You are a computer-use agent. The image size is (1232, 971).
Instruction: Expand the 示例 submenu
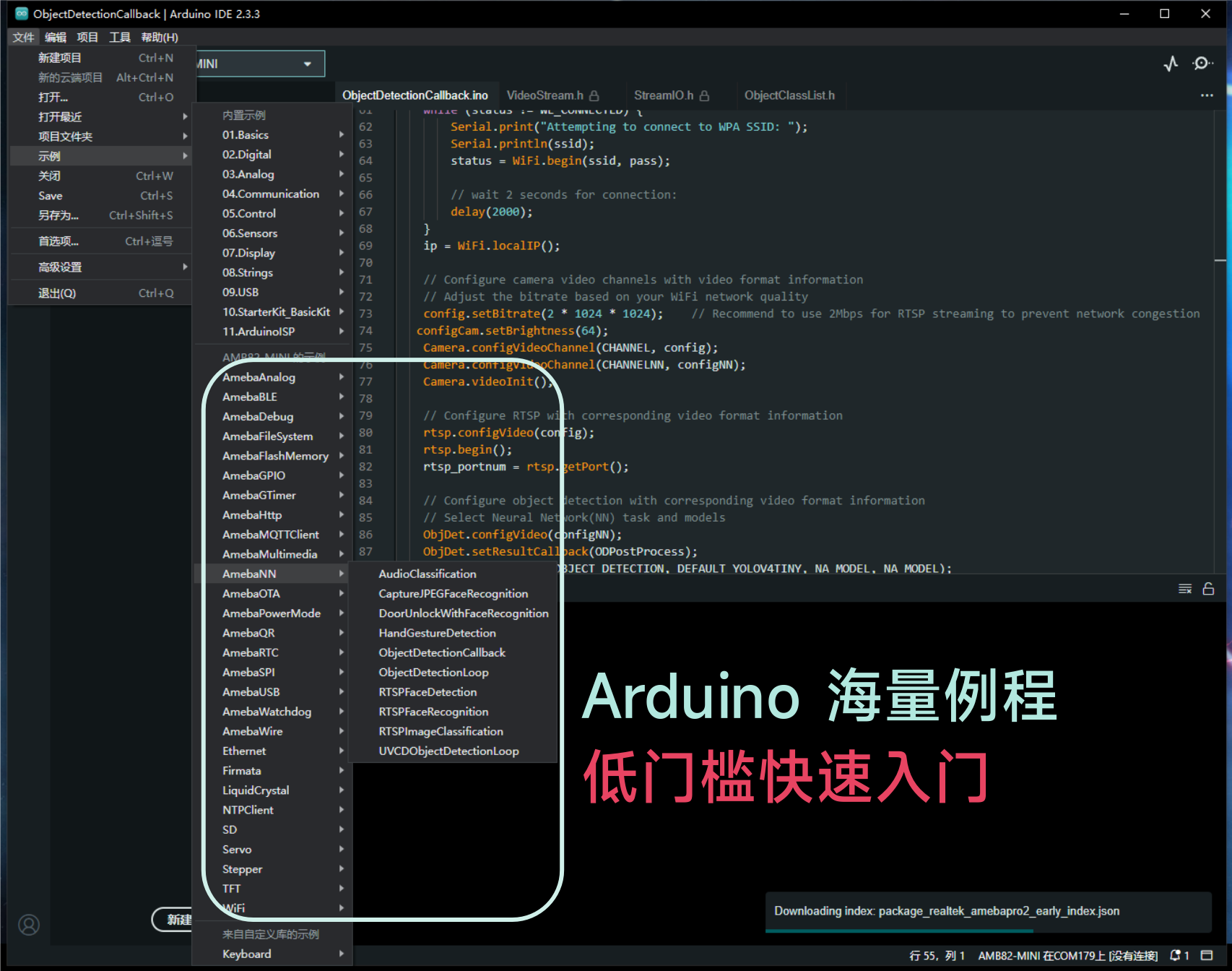pyautogui.click(x=101, y=156)
